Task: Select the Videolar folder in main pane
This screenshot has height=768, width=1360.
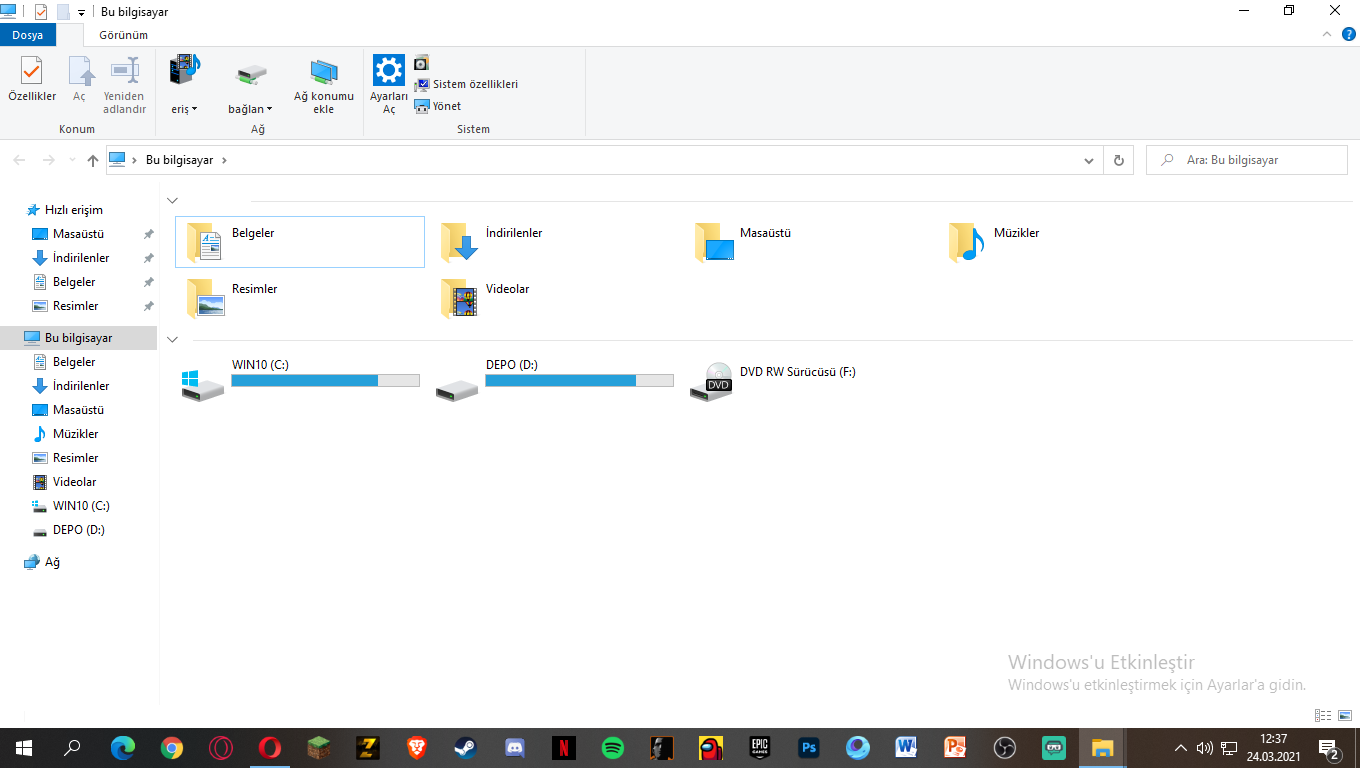Action: point(554,298)
